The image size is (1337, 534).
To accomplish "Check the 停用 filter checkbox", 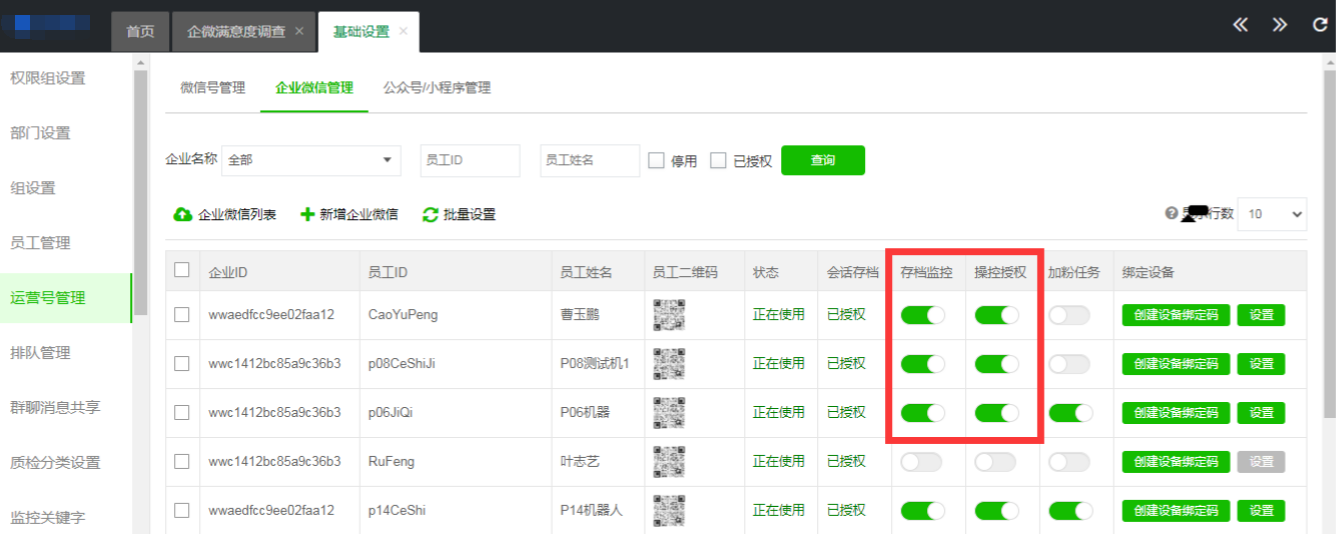I will (657, 160).
